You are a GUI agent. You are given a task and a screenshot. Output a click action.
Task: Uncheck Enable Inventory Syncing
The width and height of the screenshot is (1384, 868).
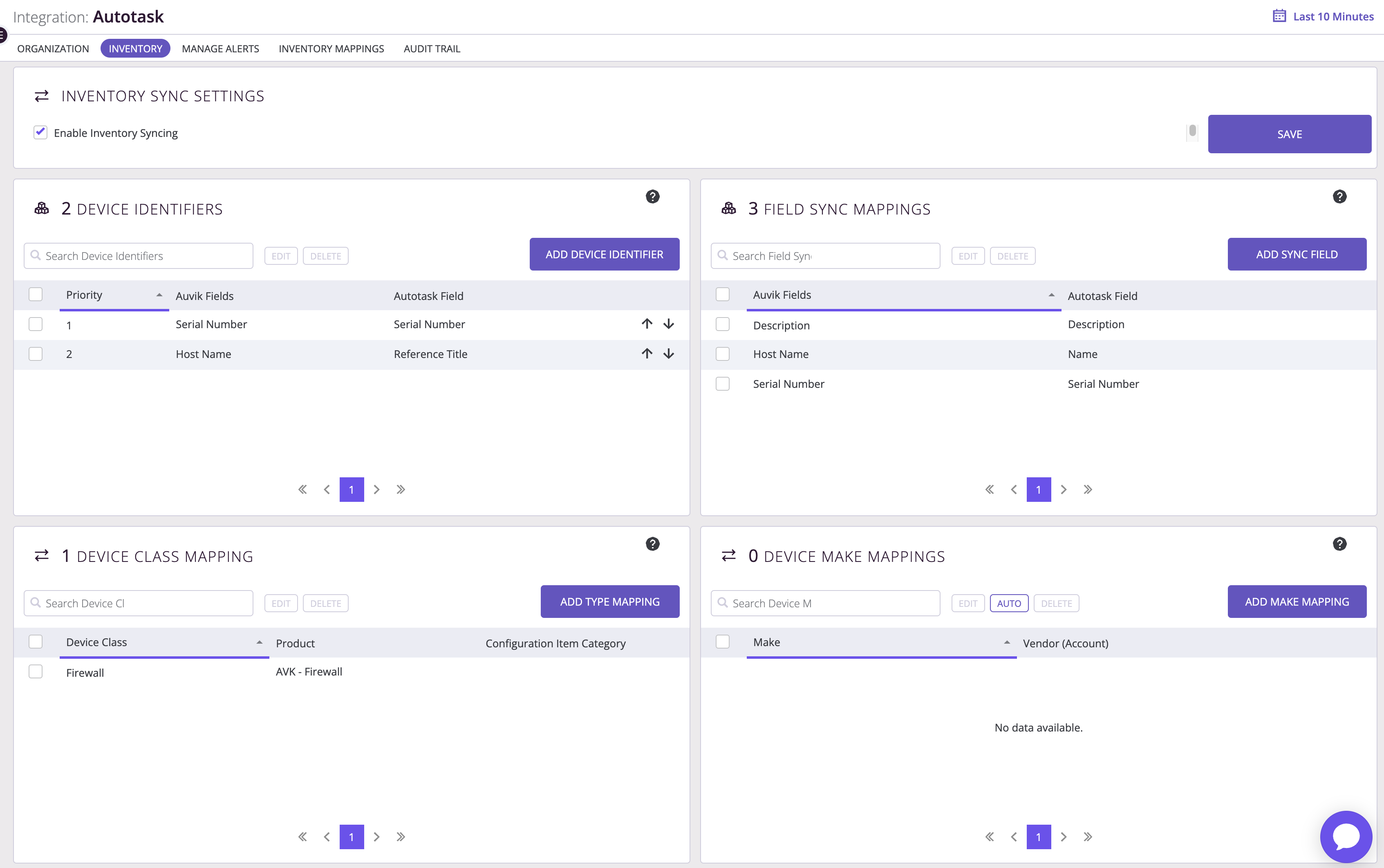coord(40,132)
